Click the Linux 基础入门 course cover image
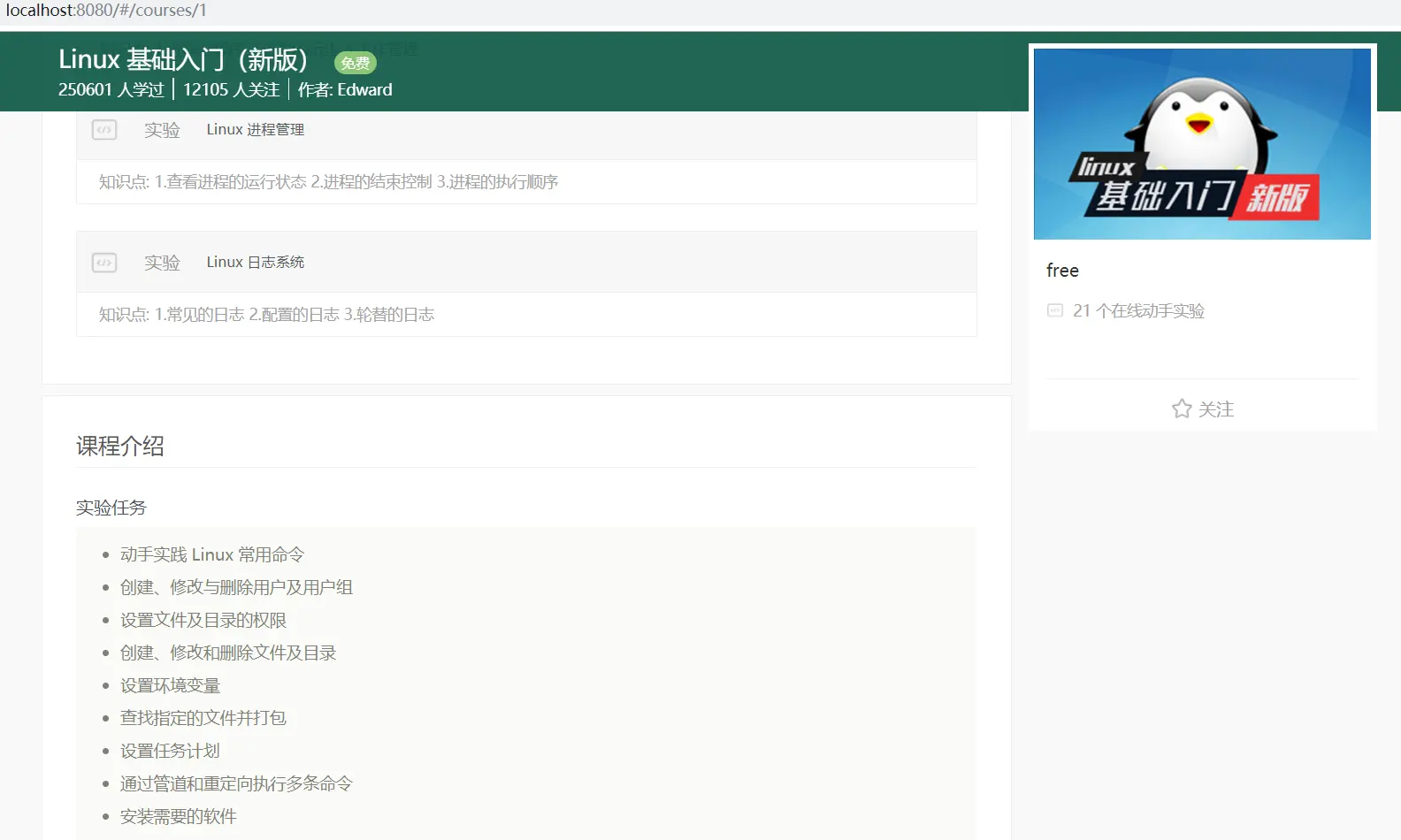The width and height of the screenshot is (1401, 840). pyautogui.click(x=1202, y=143)
